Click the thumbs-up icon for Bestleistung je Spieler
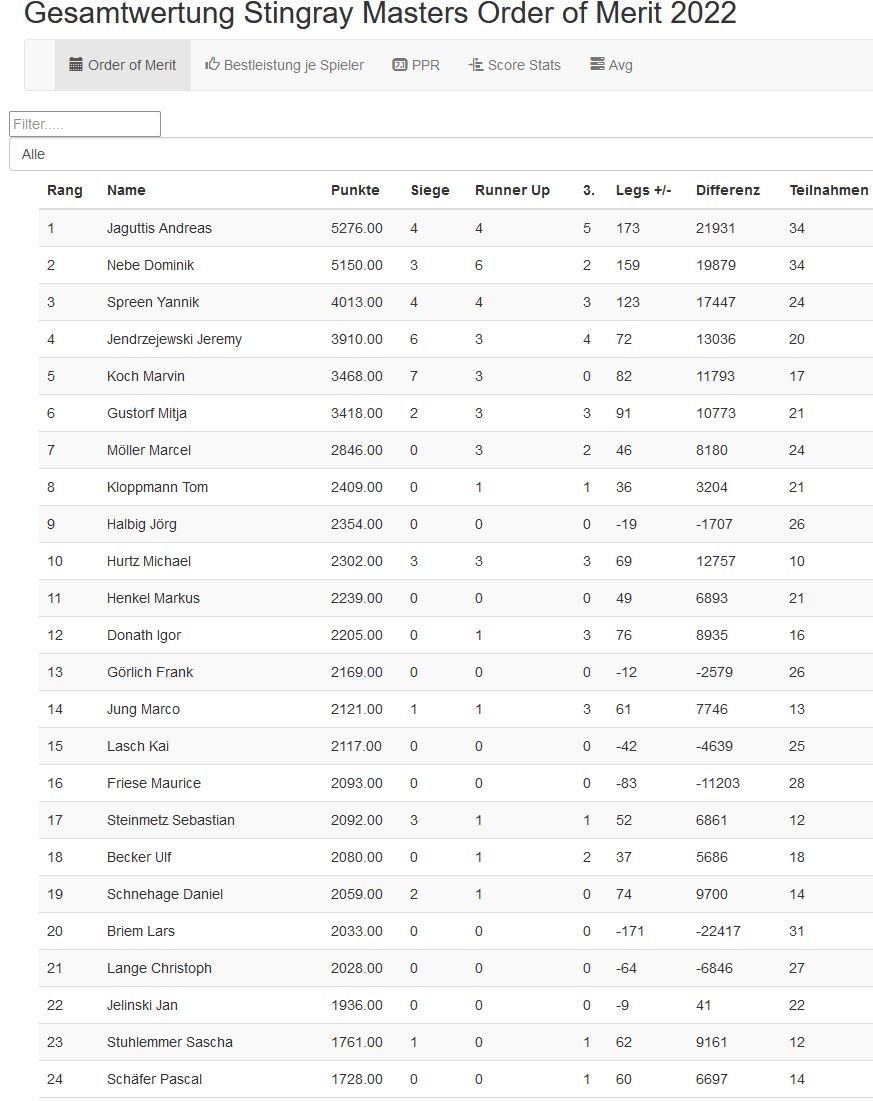This screenshot has height=1101, width=873. (x=212, y=65)
